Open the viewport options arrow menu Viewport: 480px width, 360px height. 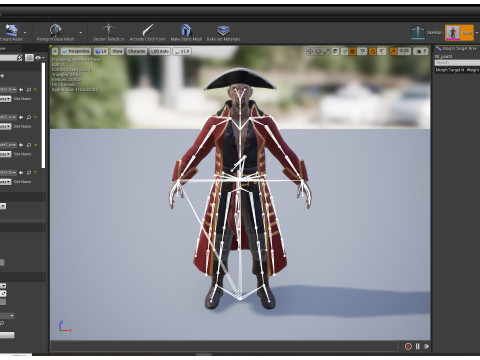55,51
